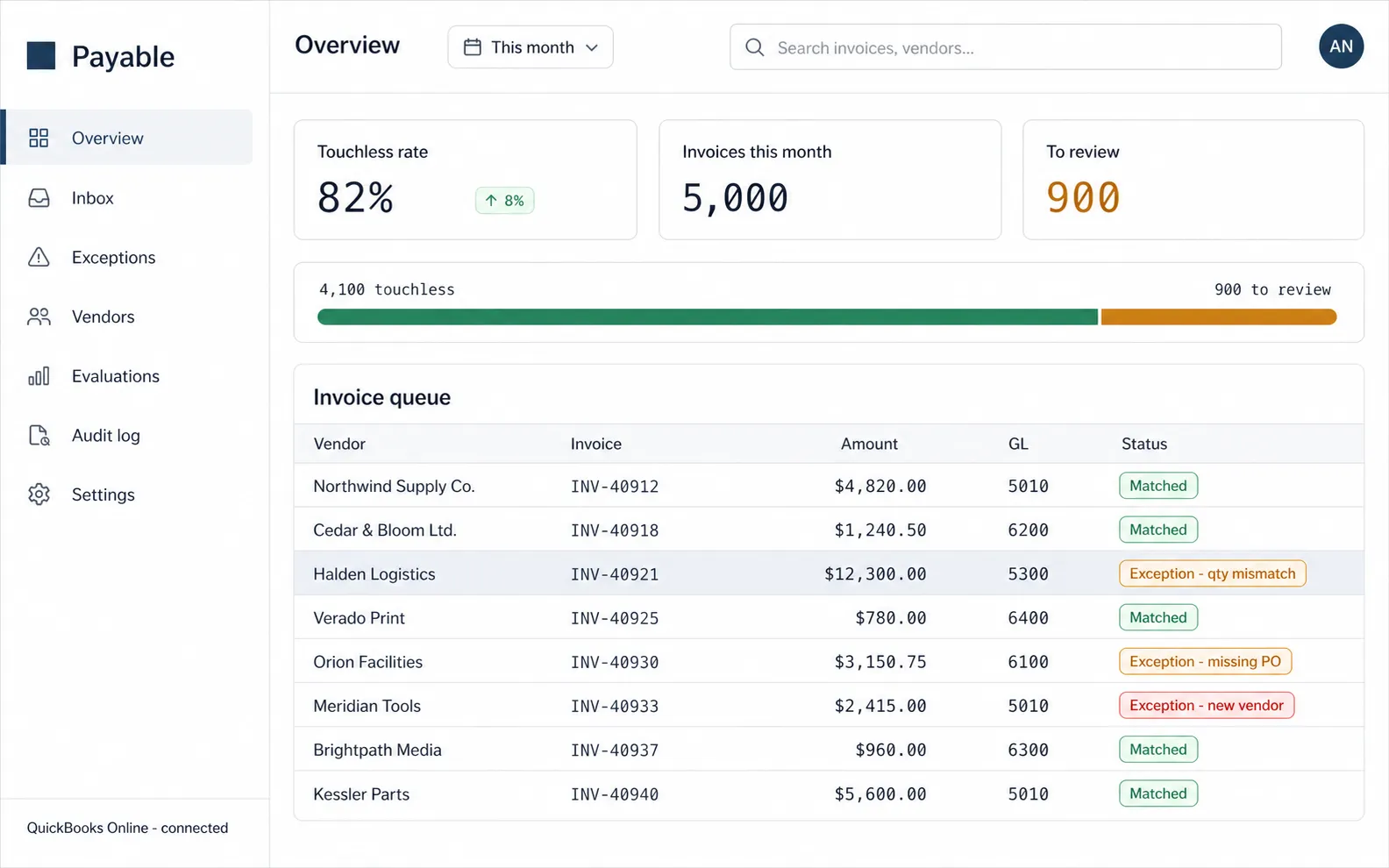Viewport: 1389px width, 868px height.
Task: Open invoice INV-40930
Action: [615, 662]
